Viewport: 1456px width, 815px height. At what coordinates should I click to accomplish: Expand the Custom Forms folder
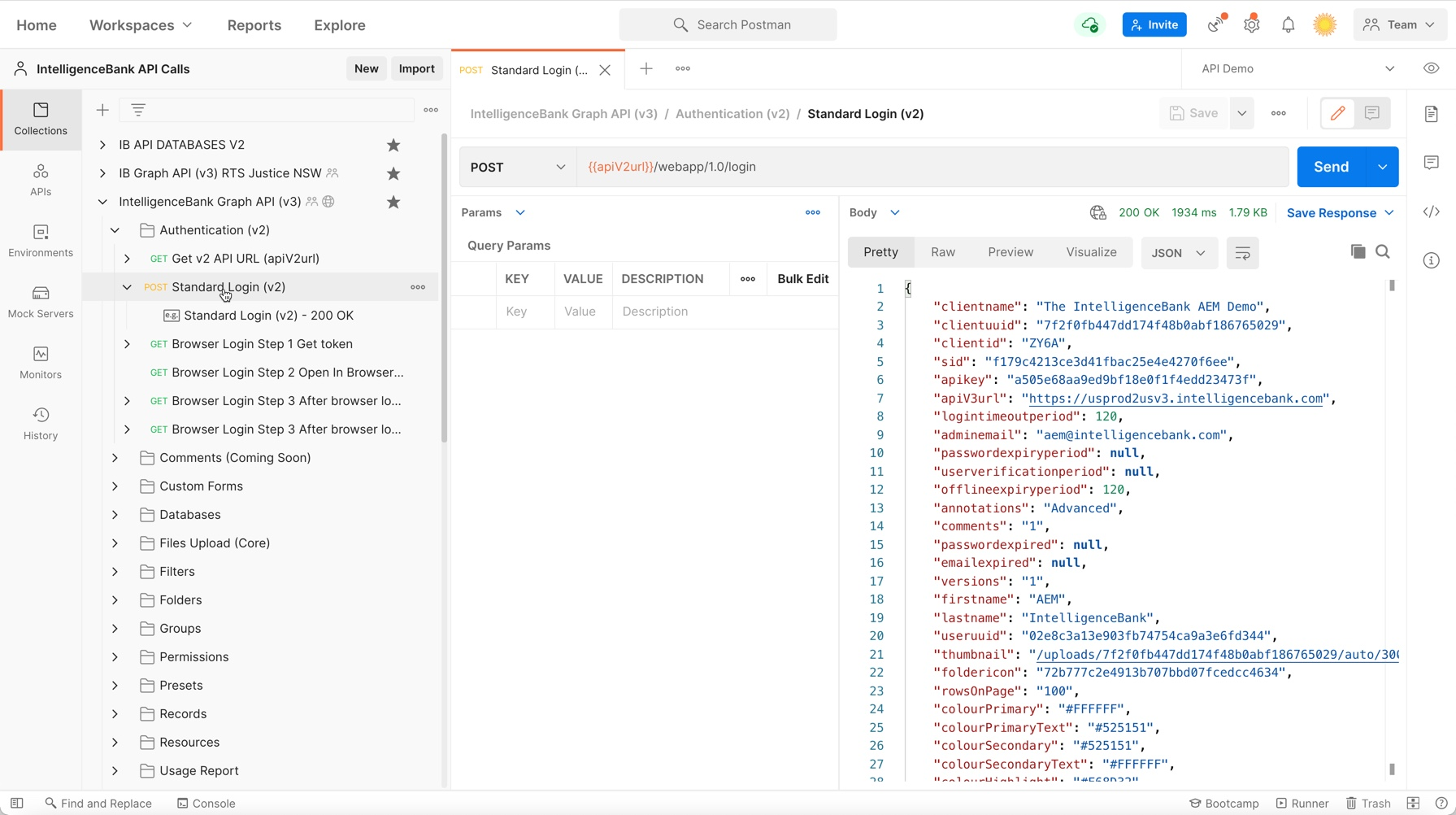tap(115, 486)
